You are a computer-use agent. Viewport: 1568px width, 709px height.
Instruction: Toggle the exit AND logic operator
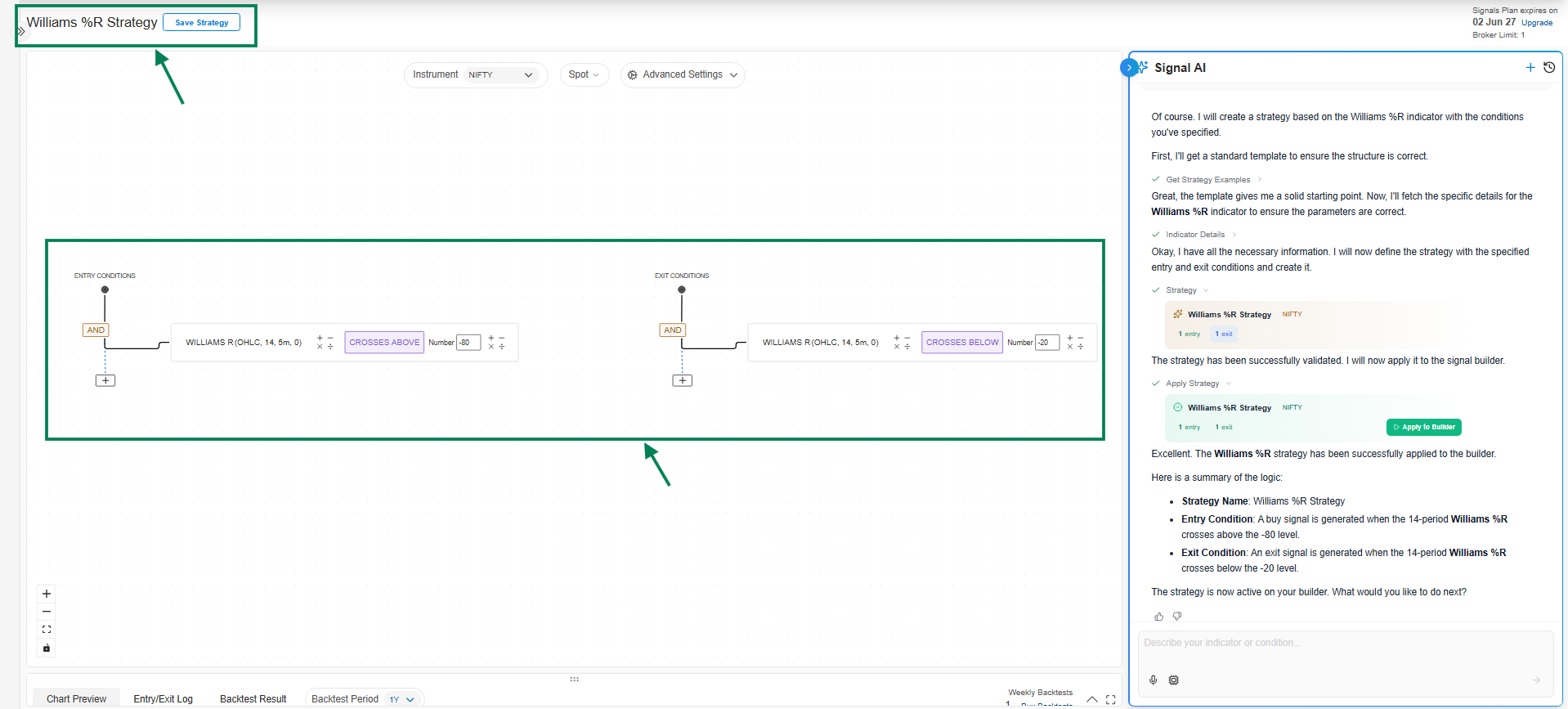tap(672, 330)
